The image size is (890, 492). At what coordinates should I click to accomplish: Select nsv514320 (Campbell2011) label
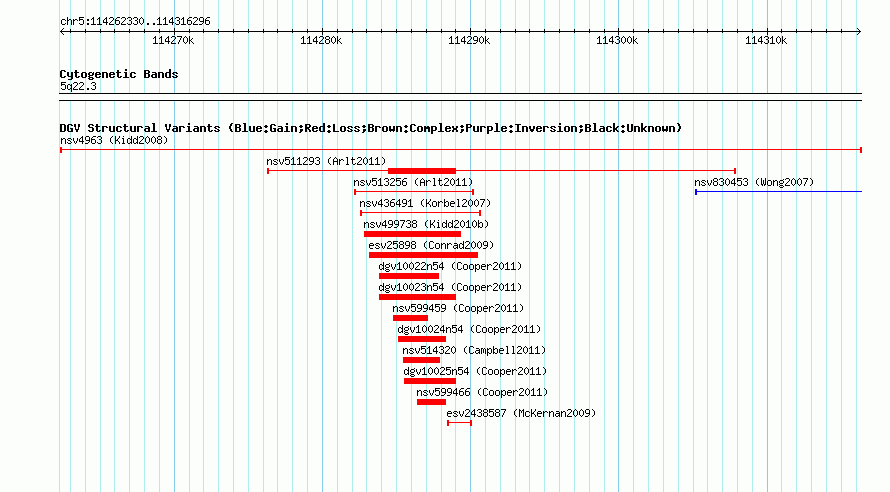474,350
